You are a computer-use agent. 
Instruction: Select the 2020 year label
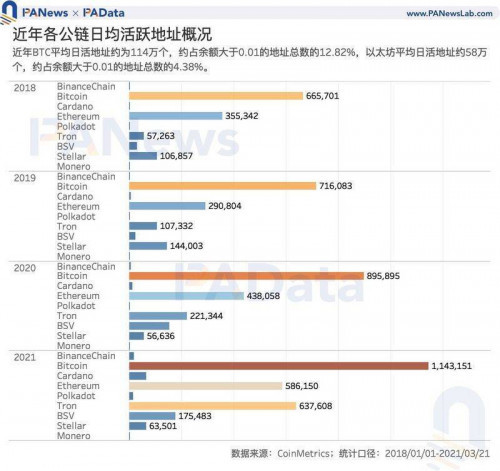pyautogui.click(x=25, y=268)
